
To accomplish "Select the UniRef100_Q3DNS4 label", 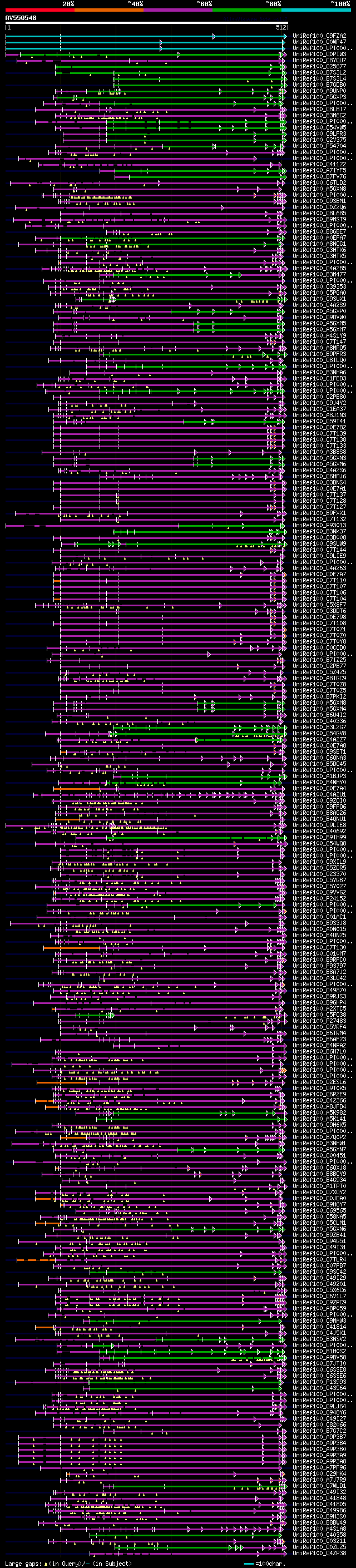I will pos(319,483).
